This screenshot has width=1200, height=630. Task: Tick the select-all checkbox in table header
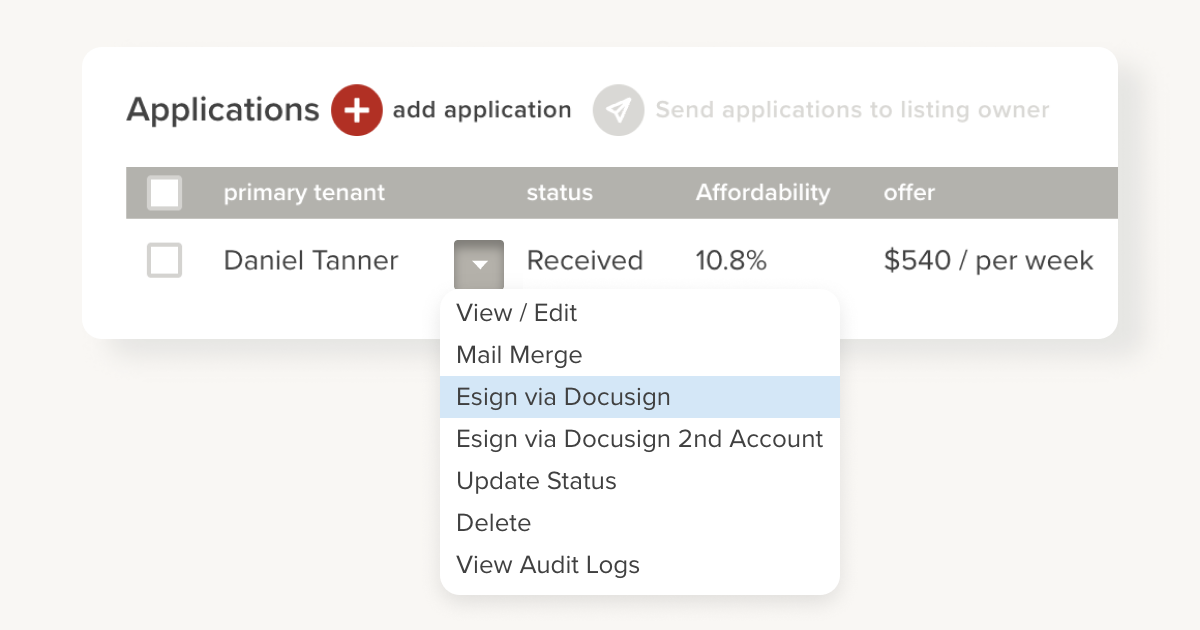pos(164,193)
